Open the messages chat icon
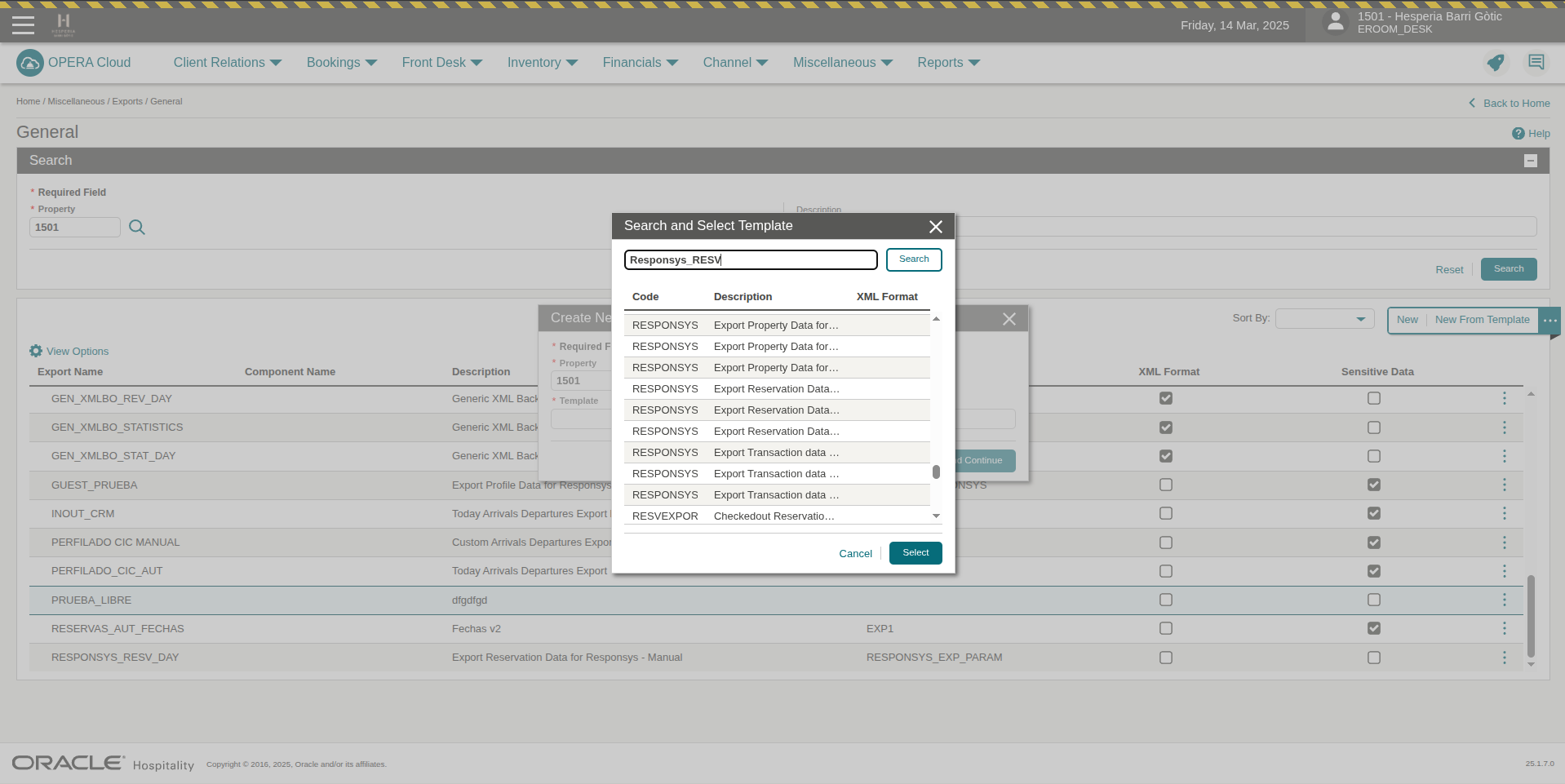Screen dimensions: 1565x784 (x=1536, y=63)
